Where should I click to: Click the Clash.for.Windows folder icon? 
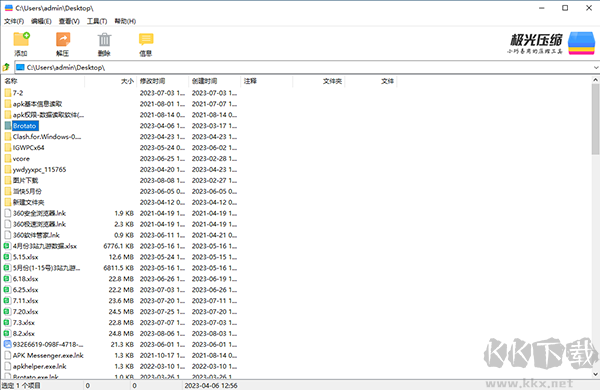[8, 137]
